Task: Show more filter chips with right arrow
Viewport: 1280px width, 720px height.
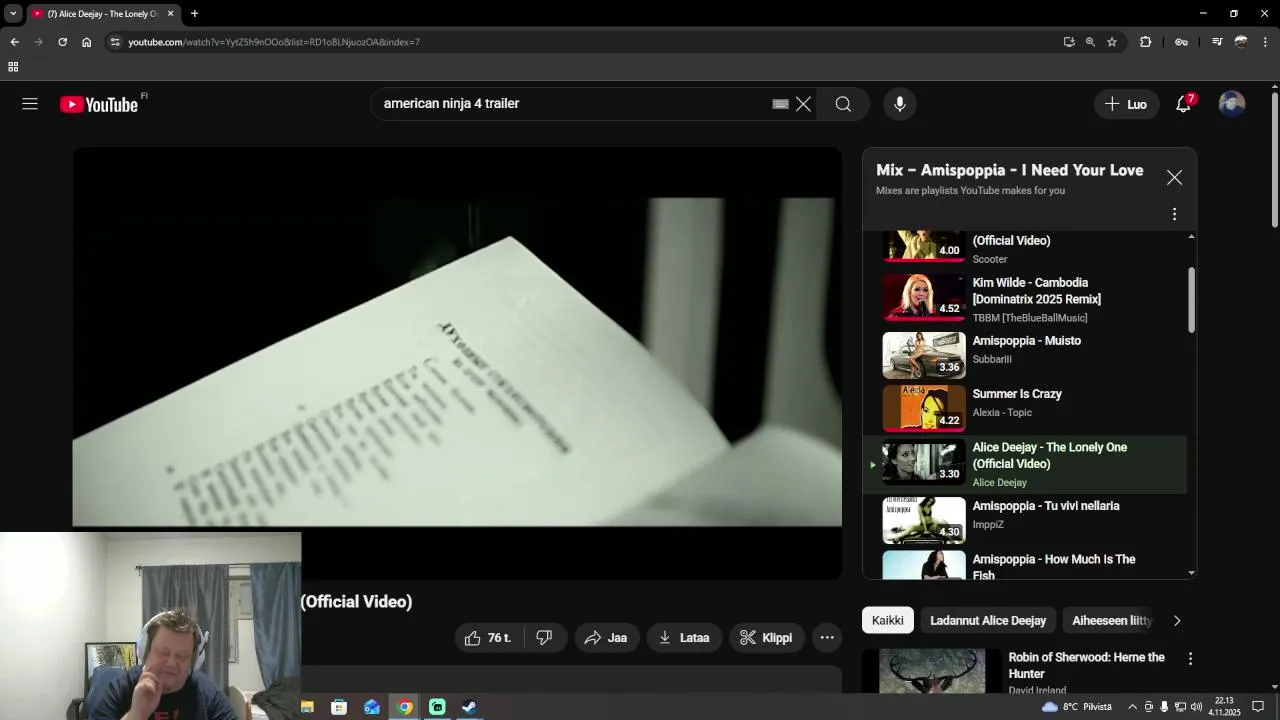Action: [1177, 620]
